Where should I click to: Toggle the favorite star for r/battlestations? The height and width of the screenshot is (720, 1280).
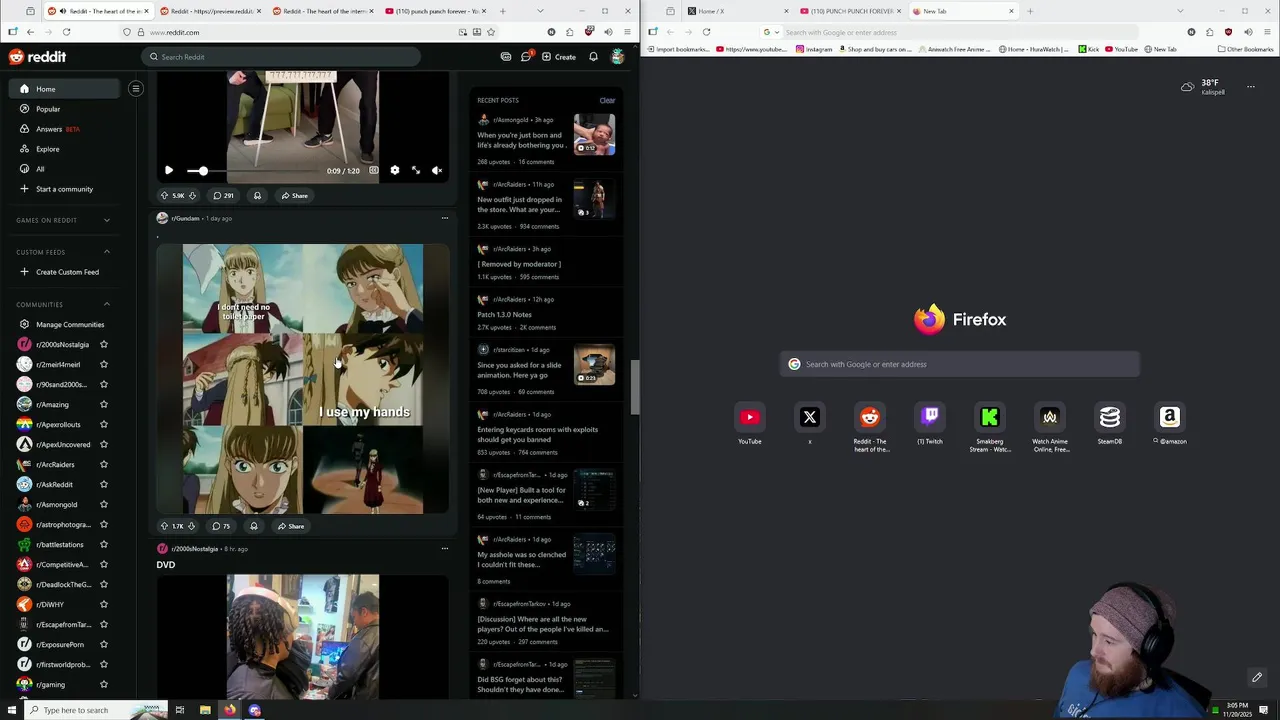click(103, 544)
